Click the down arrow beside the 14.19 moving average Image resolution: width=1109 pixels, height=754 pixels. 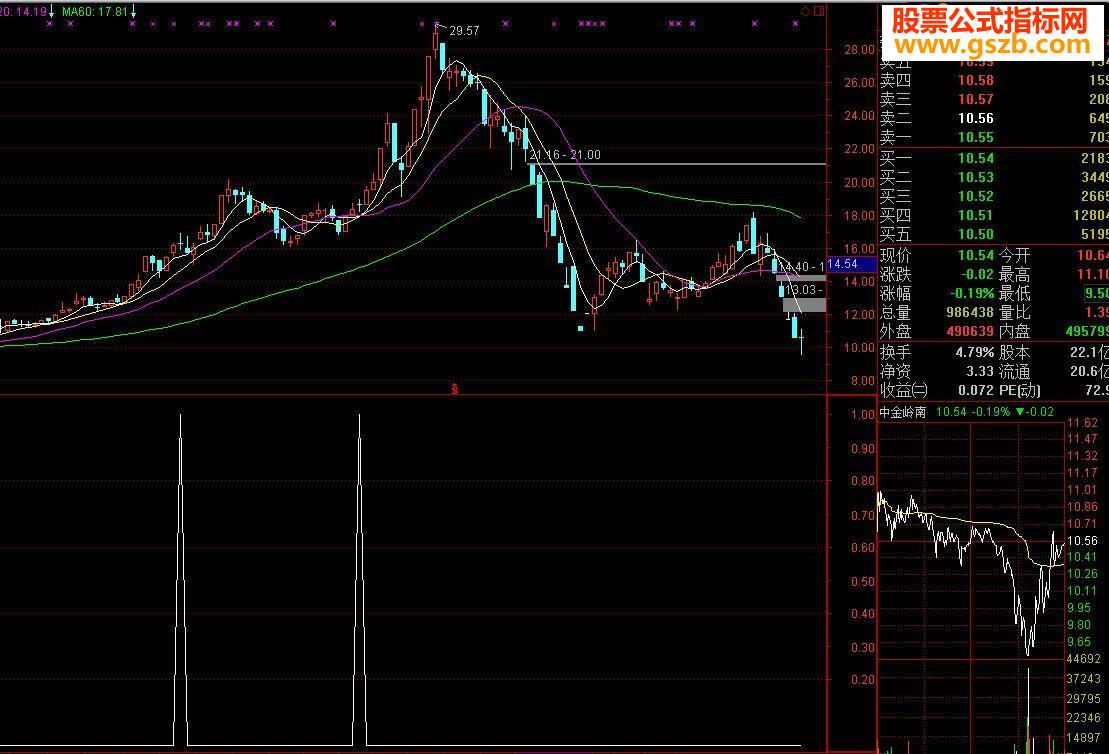click(x=52, y=11)
